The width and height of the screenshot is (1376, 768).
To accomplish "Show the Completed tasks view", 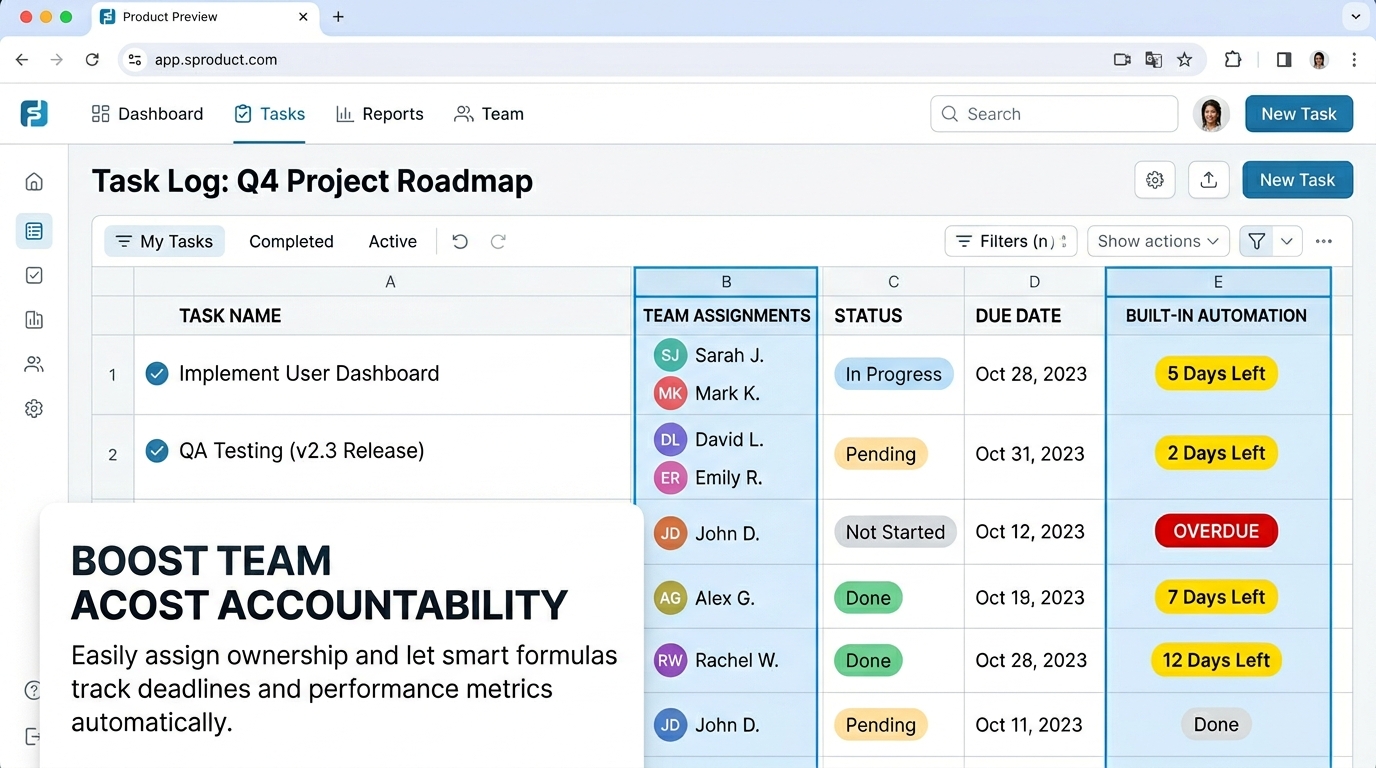I will pos(291,241).
